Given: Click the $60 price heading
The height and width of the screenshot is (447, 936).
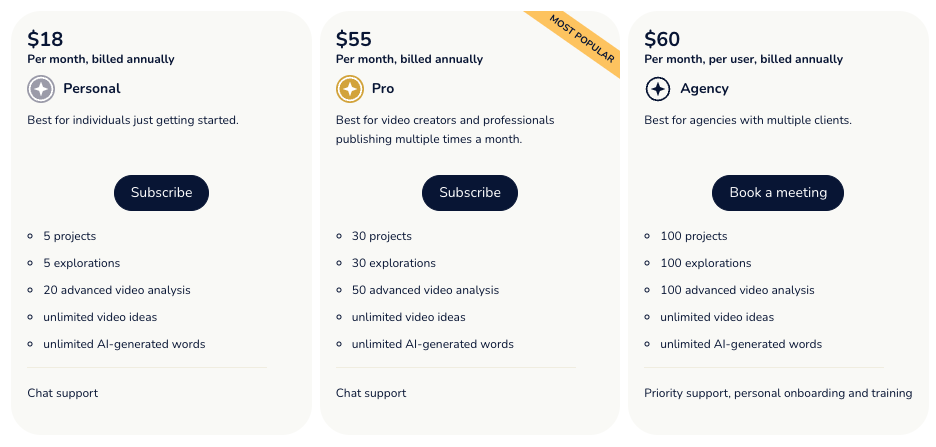Looking at the screenshot, I should [x=662, y=39].
